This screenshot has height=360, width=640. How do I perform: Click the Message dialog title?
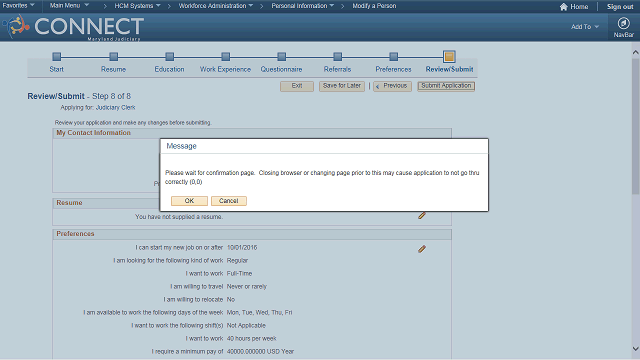181,146
